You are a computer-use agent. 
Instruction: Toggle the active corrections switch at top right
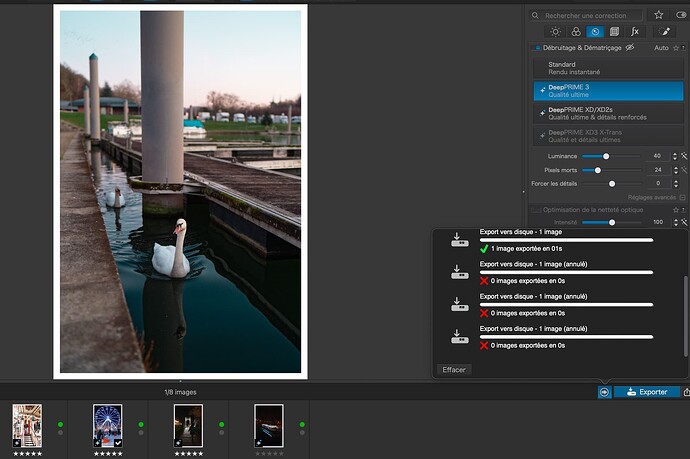coord(682,15)
